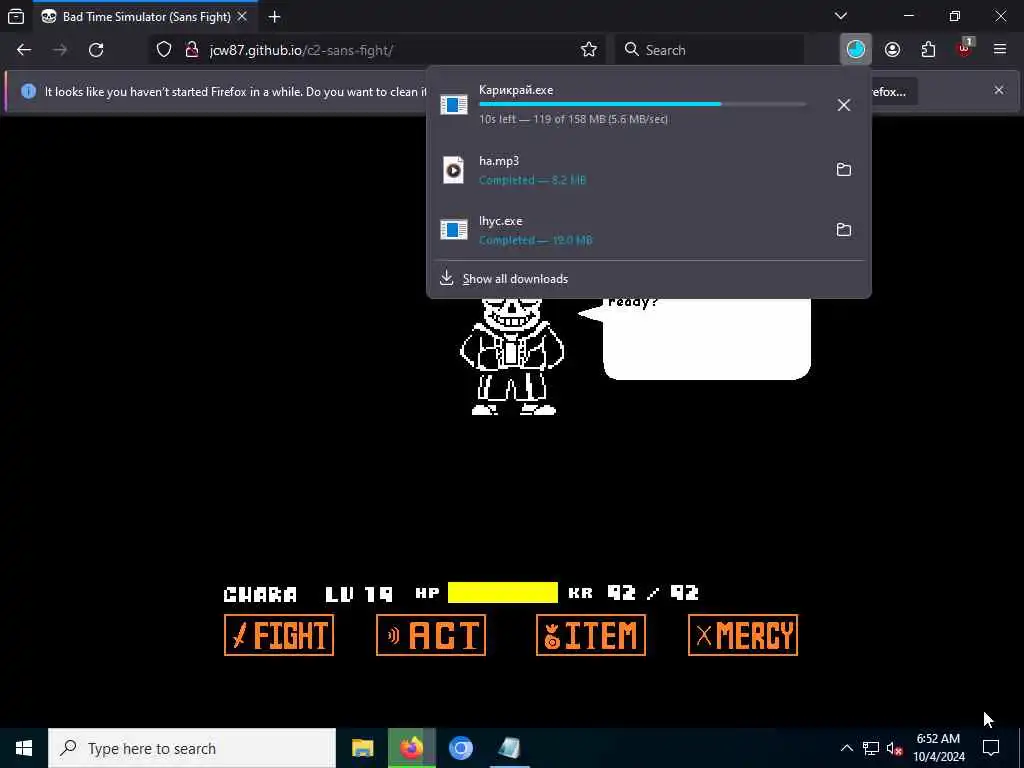Click the taskbar Type here to search box
1024x768 pixels.
192,748
